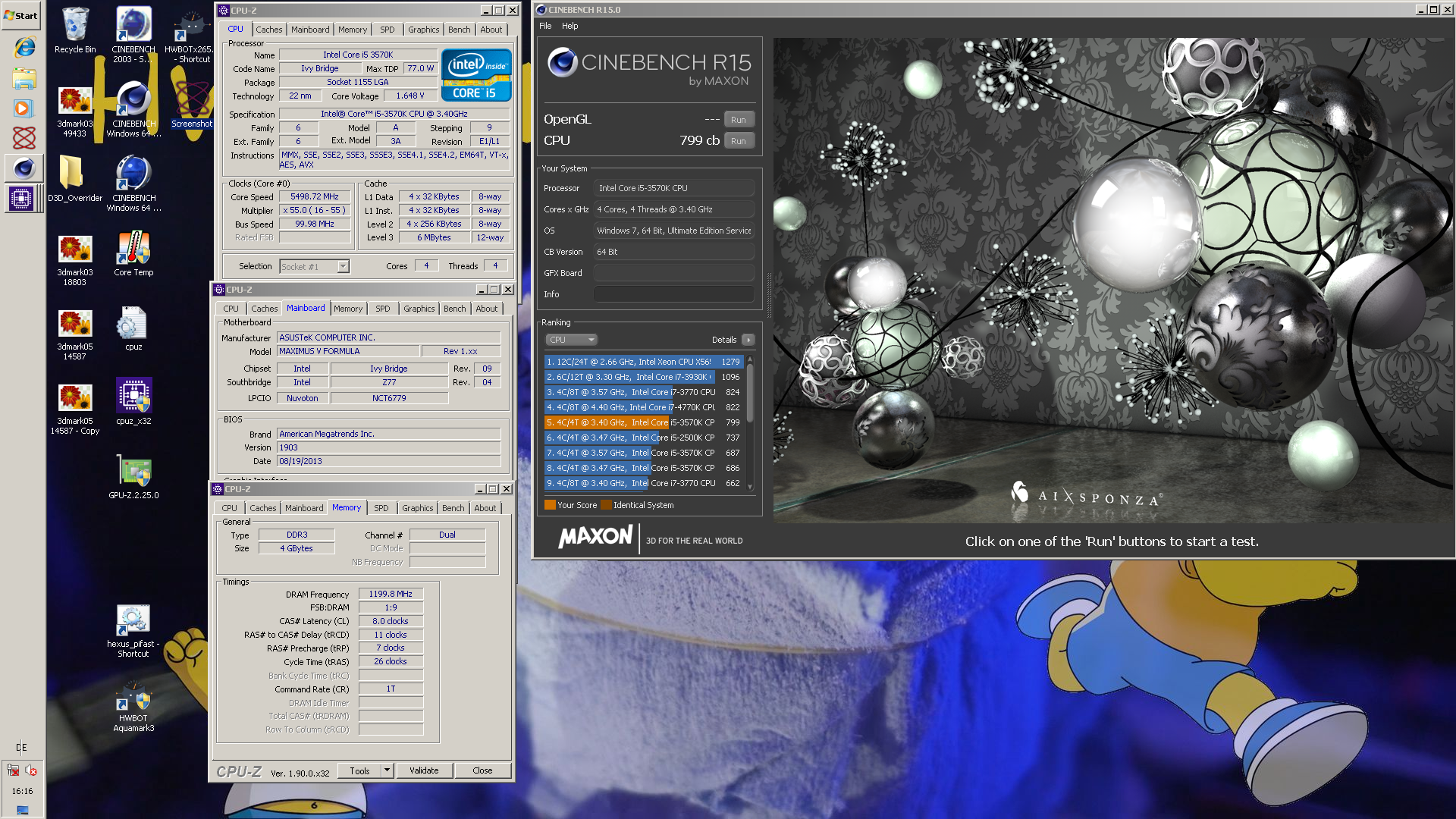1456x819 pixels.
Task: Select the highlighted Screenshot desktop icon
Action: [192, 104]
